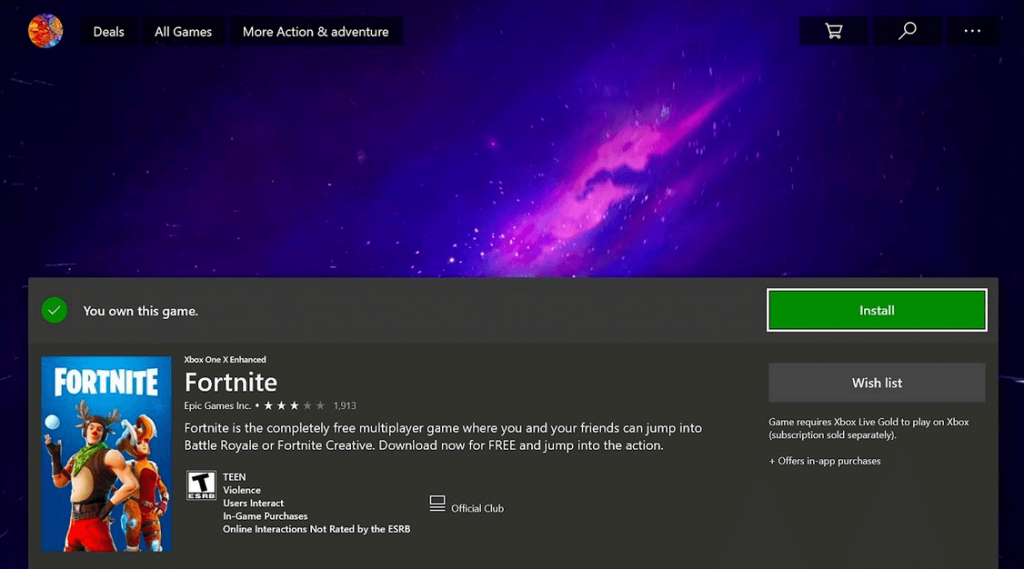
Task: Open the Epic Games Inc. publisher name
Action: [x=217, y=406]
